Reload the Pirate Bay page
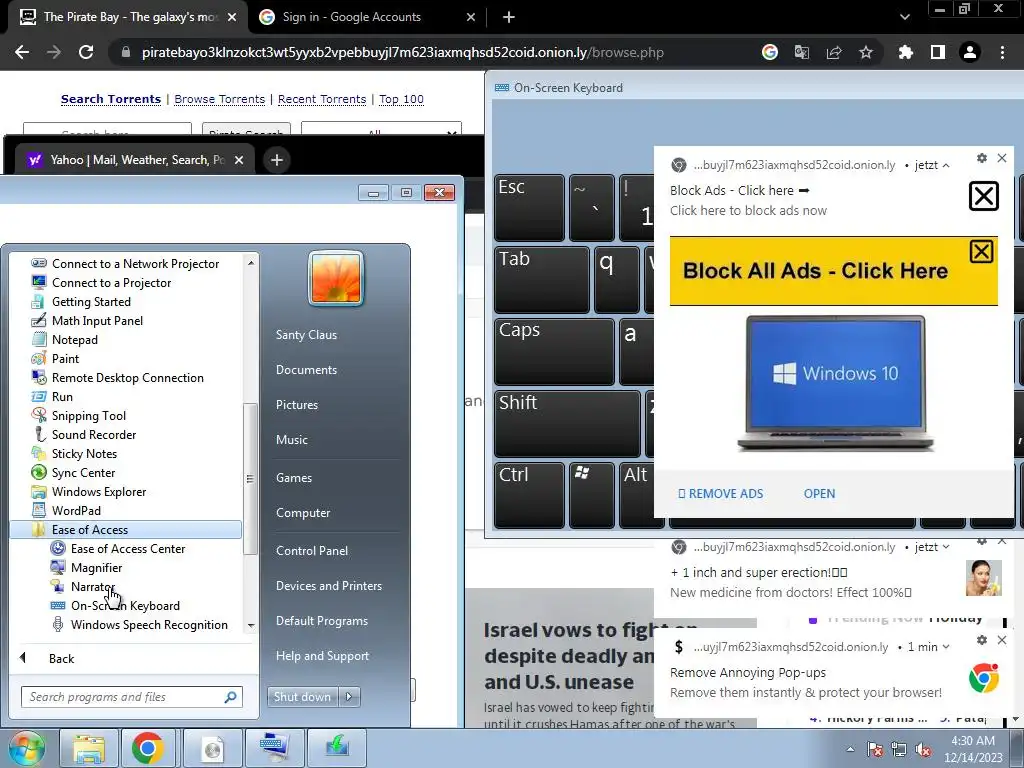Screen dimensions: 1024x768 pyautogui.click(x=86, y=52)
